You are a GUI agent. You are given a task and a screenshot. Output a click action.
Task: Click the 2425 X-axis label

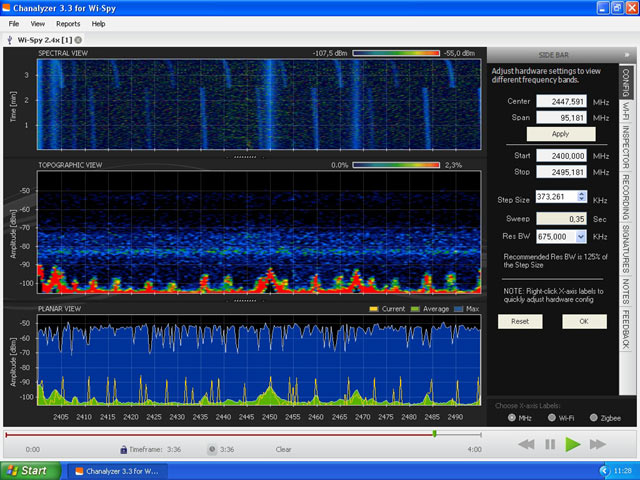point(154,417)
